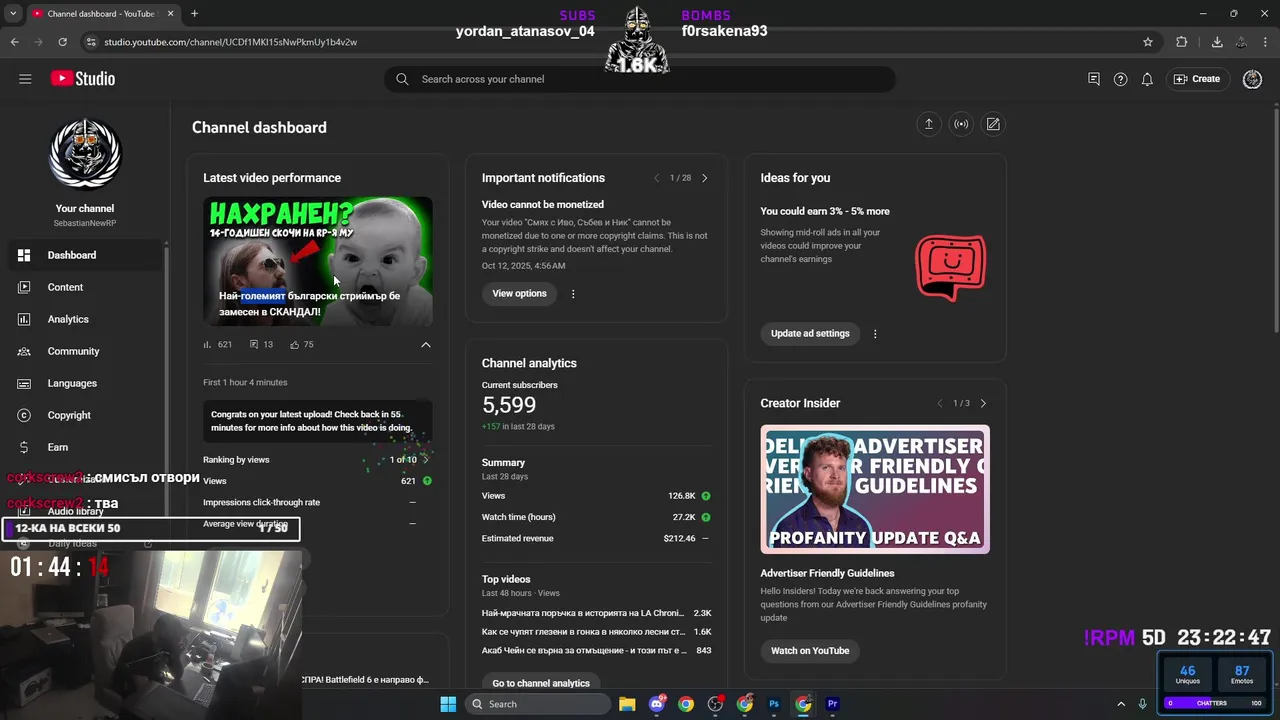The image size is (1280, 720).
Task: Open the Help icon in header
Action: (x=1121, y=79)
